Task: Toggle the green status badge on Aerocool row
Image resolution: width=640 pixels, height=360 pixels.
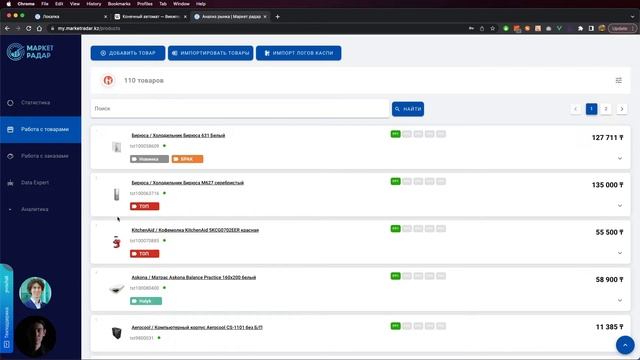Action: coord(396,326)
